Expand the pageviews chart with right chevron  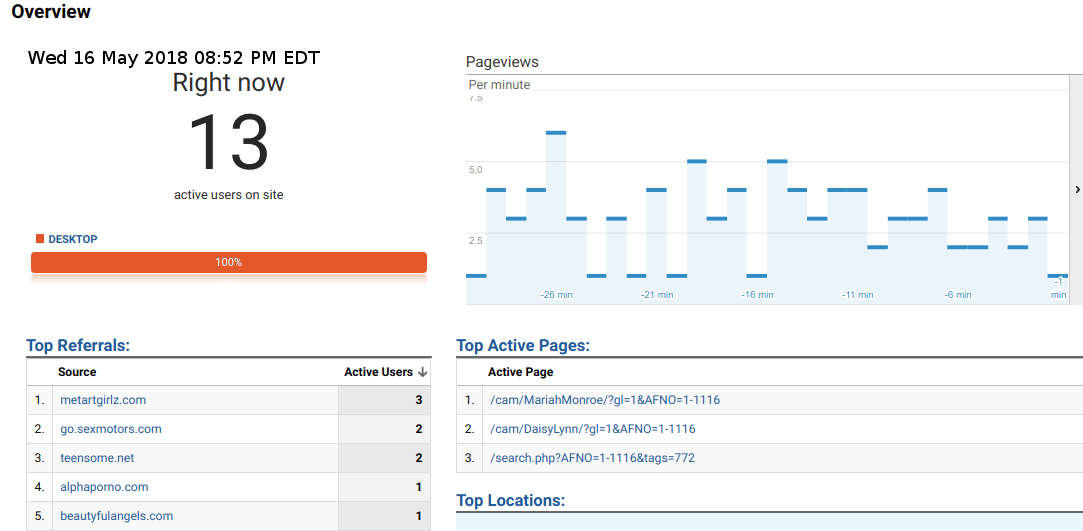pyautogui.click(x=1077, y=189)
